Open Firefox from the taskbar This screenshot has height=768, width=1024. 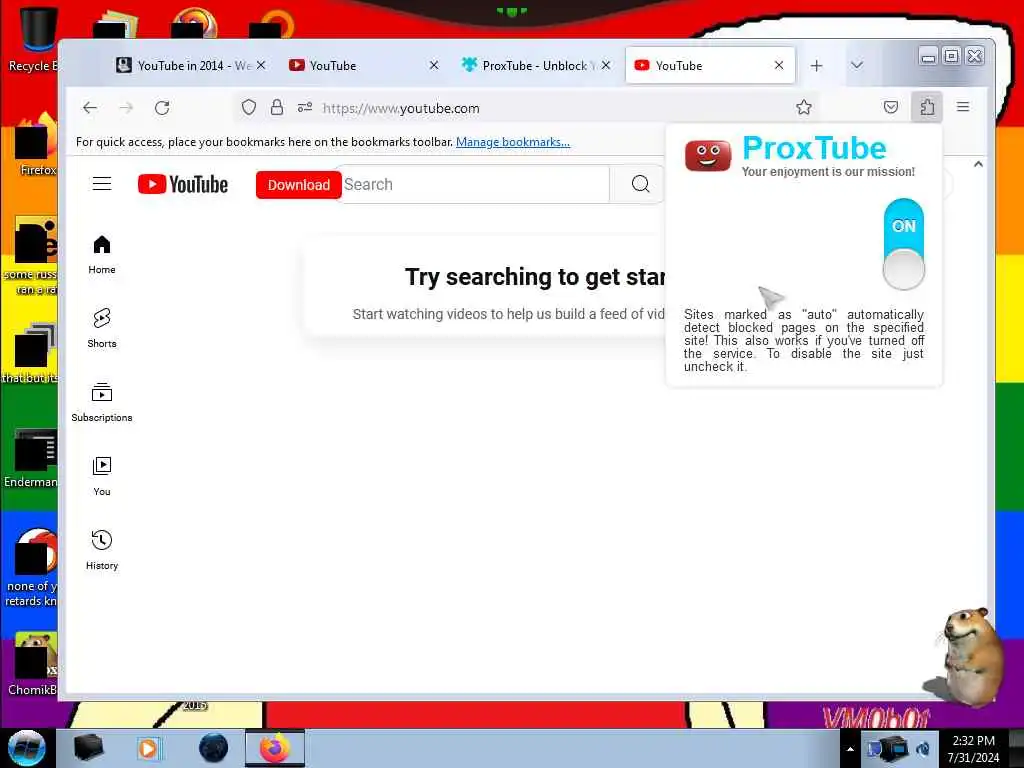[x=275, y=748]
